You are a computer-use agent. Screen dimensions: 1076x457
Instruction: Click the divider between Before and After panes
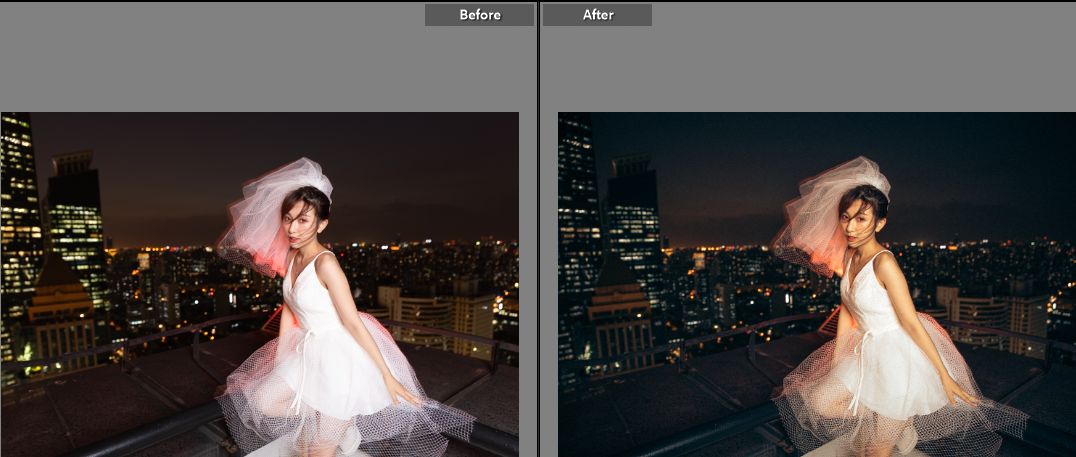(x=538, y=228)
